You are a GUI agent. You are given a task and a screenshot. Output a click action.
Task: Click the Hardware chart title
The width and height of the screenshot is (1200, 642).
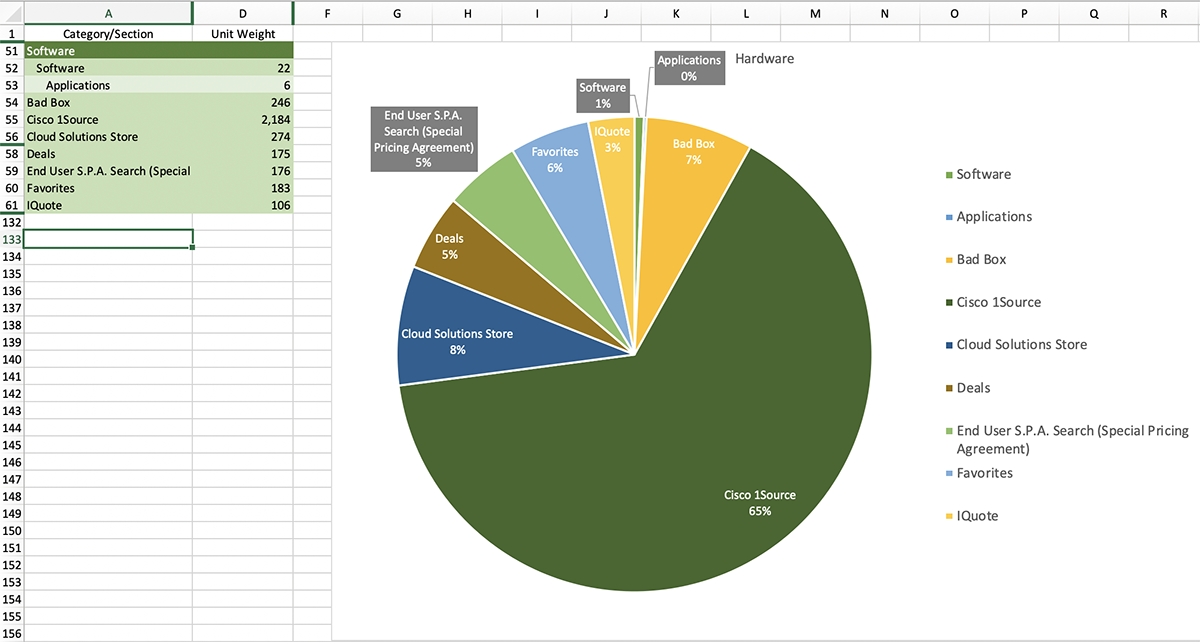pyautogui.click(x=765, y=59)
